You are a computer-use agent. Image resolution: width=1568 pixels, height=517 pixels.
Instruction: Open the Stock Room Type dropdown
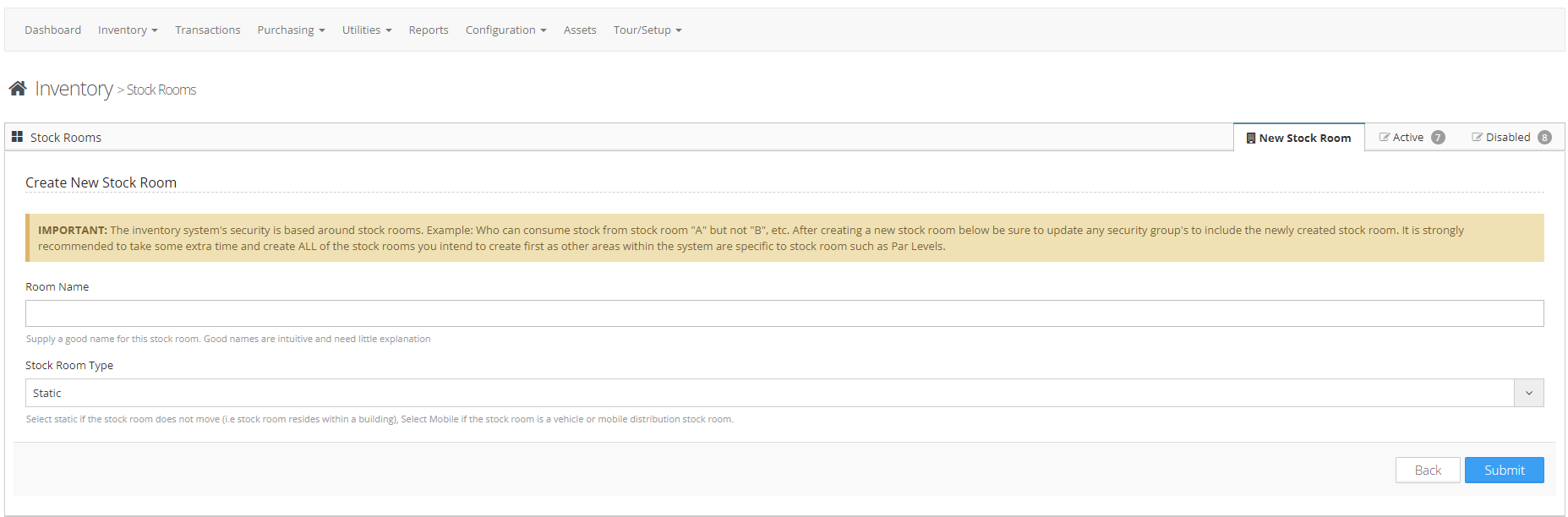pos(784,393)
